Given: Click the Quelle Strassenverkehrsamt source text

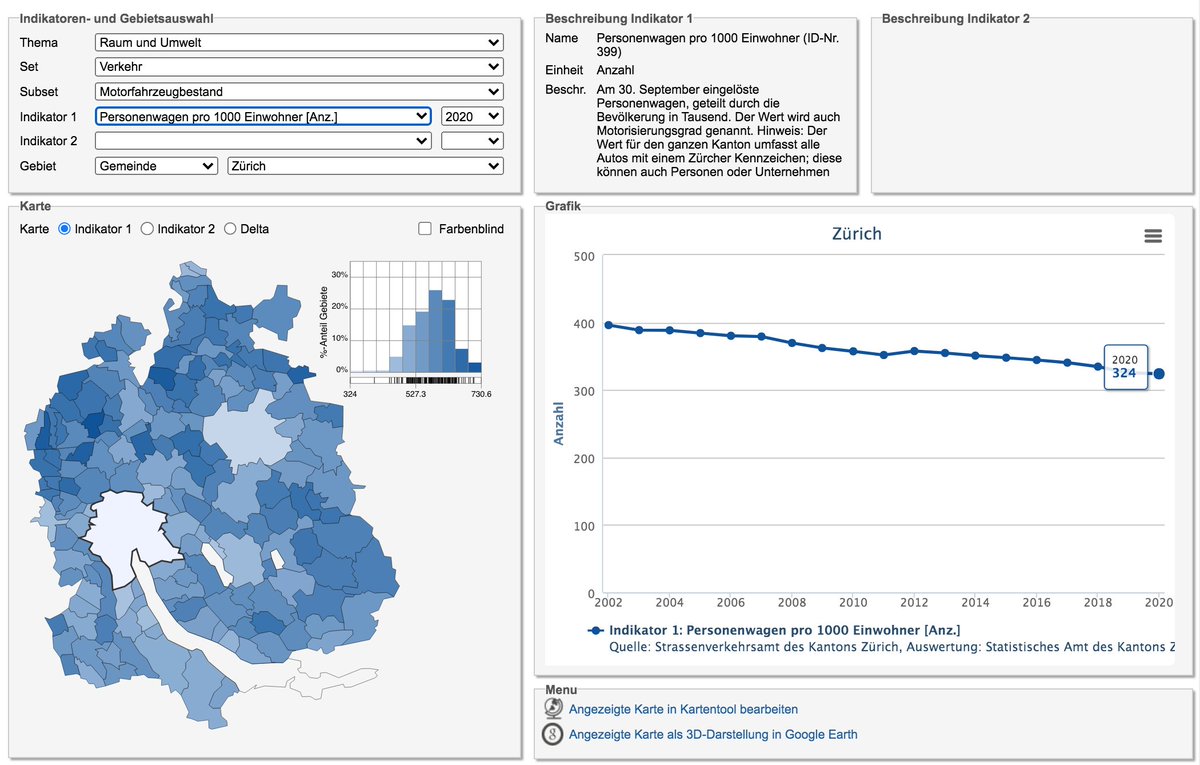Looking at the screenshot, I should [891, 647].
